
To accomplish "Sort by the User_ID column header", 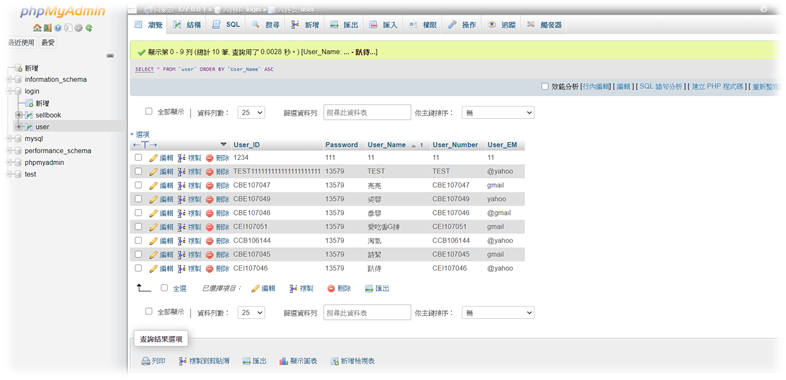I will 247,145.
